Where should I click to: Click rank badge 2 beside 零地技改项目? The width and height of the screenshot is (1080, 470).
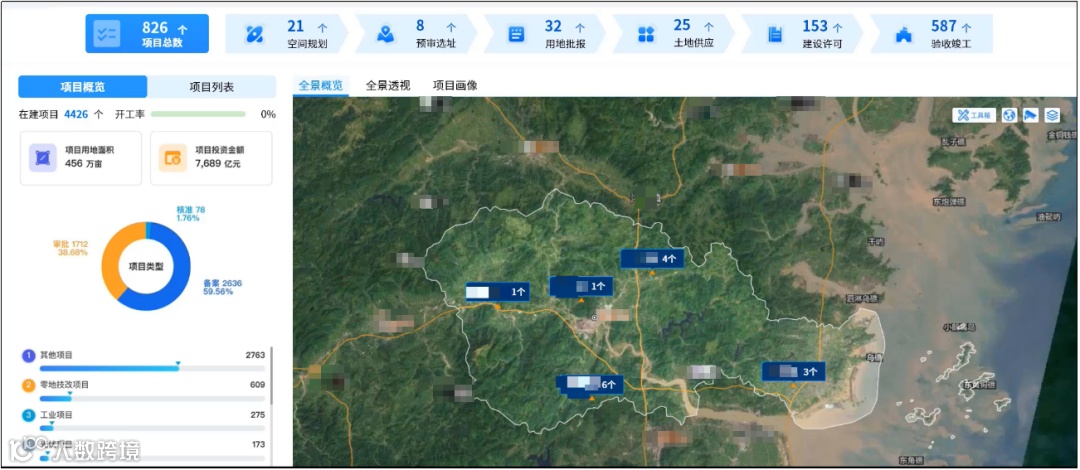tap(28, 385)
